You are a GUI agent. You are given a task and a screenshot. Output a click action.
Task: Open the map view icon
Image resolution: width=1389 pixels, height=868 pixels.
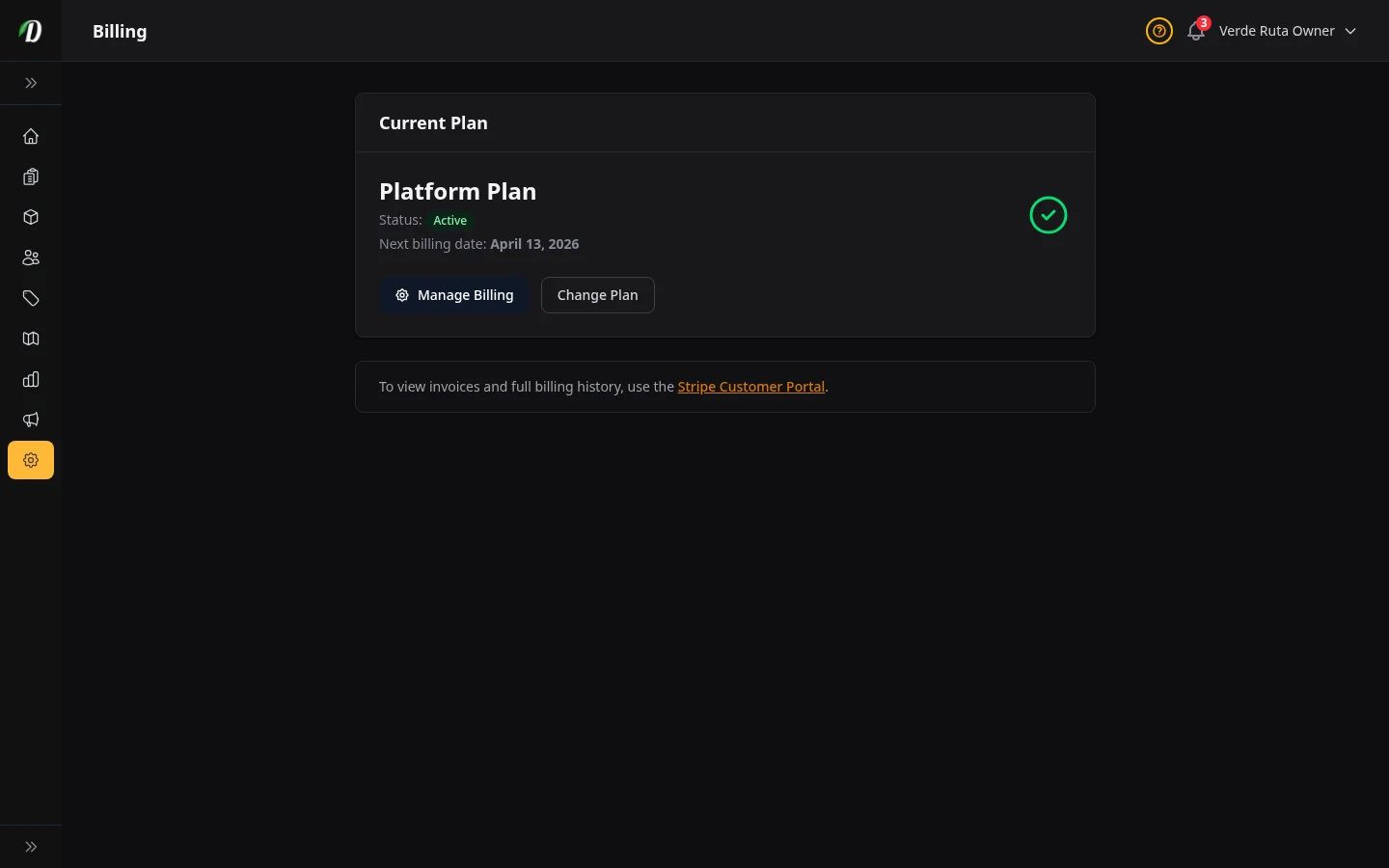[x=31, y=339]
